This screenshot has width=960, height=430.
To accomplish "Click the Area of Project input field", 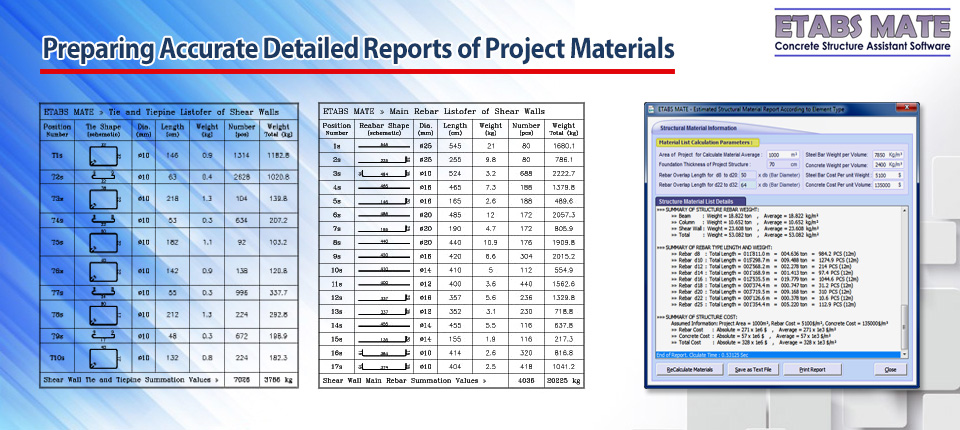I will [x=783, y=154].
